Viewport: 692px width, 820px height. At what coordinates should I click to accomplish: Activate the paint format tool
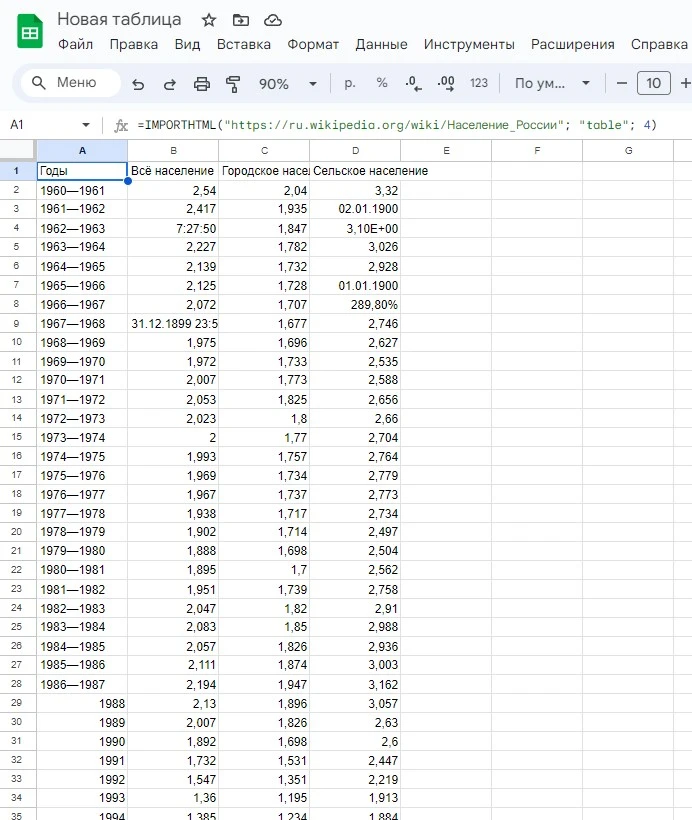(234, 84)
